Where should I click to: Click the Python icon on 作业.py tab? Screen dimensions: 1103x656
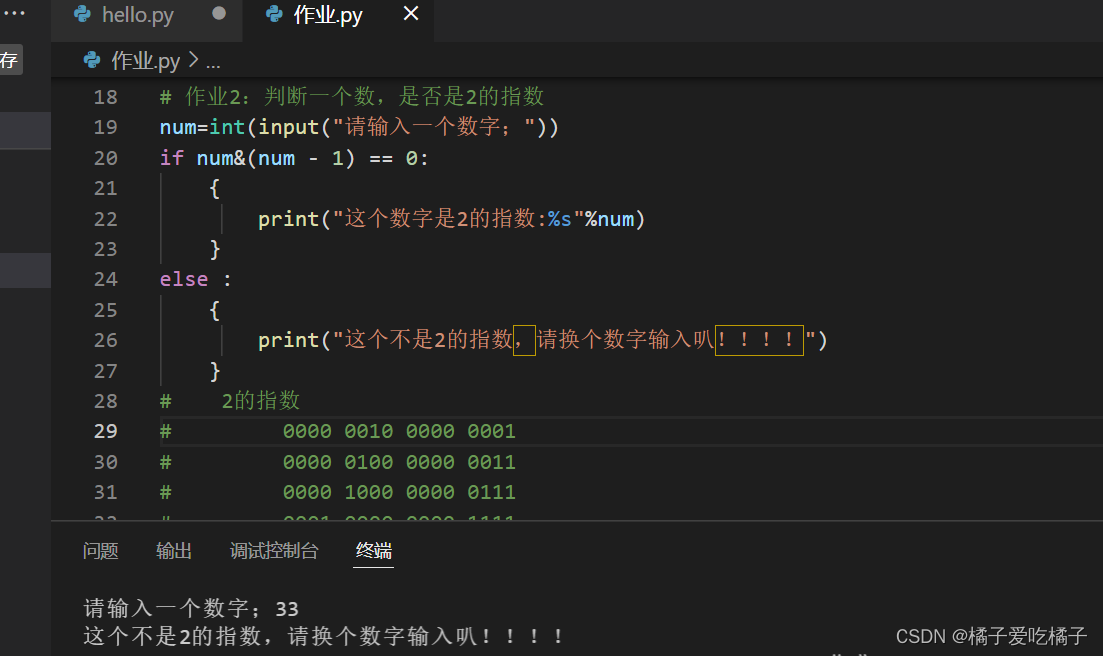[274, 14]
